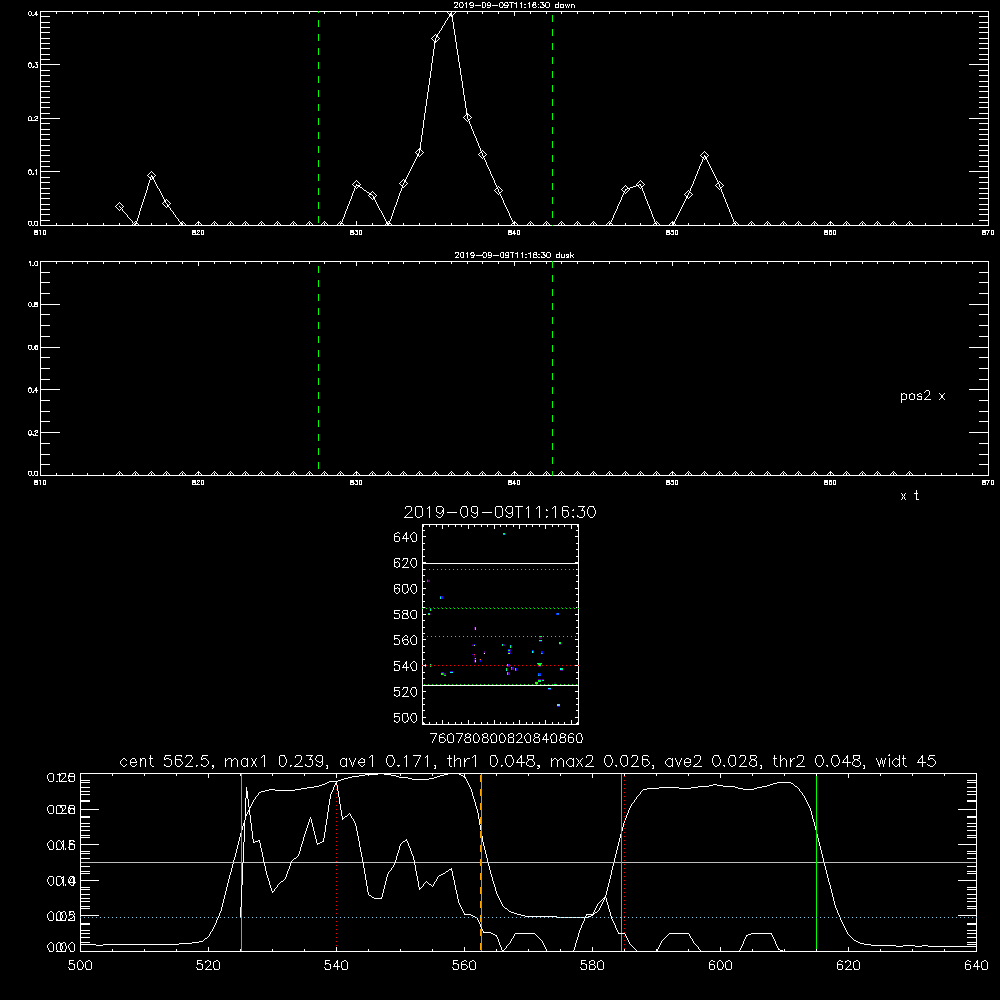Click the '620' y-axis label on scatter plot
Viewport: 1000px width, 1000px height.
pos(406,563)
